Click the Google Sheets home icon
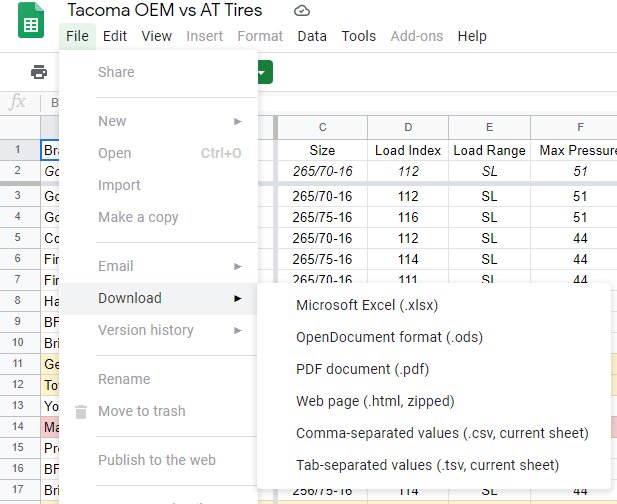 click(31, 20)
